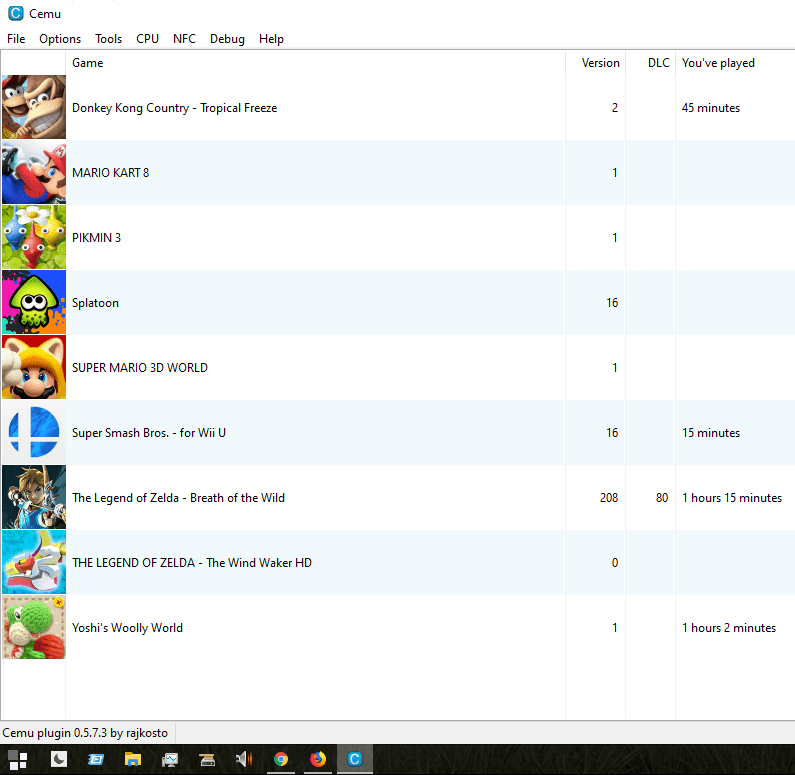Click the Donkey Kong Country game icon
795x775 pixels.
pyautogui.click(x=34, y=107)
